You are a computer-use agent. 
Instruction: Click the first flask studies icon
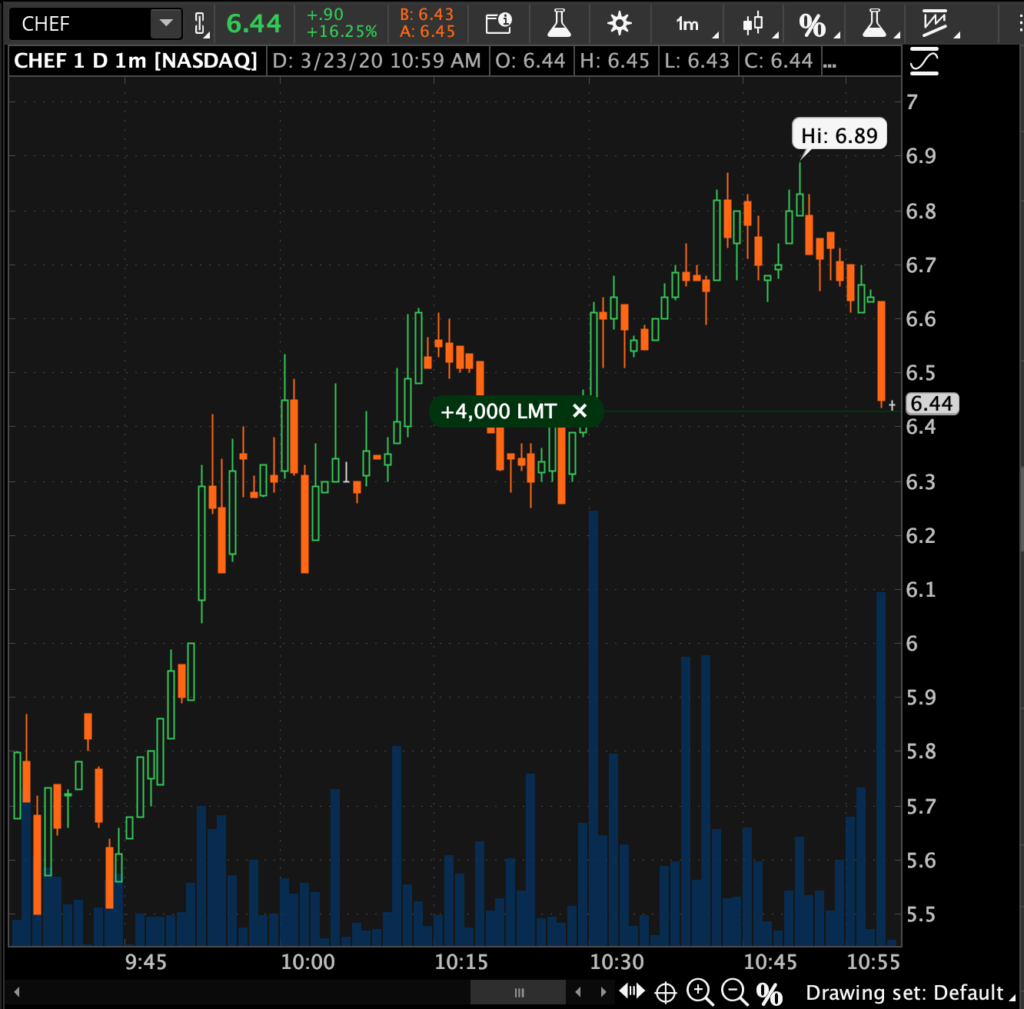[559, 24]
